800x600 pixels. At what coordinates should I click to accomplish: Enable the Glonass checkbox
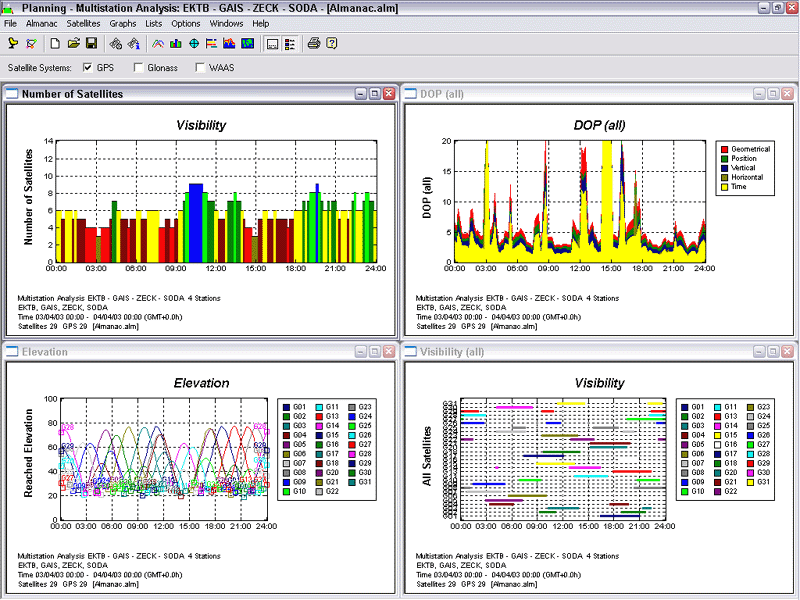click(138, 68)
